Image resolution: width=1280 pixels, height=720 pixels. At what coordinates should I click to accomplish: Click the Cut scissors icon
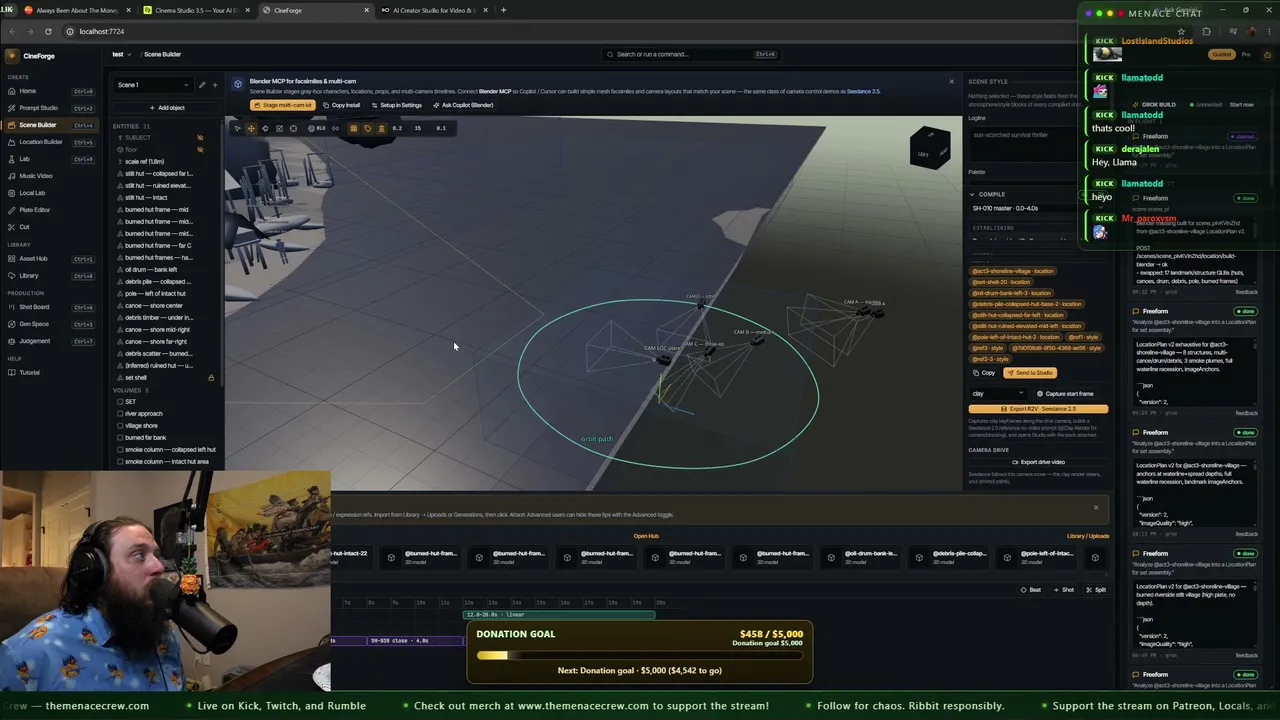coord(12,227)
